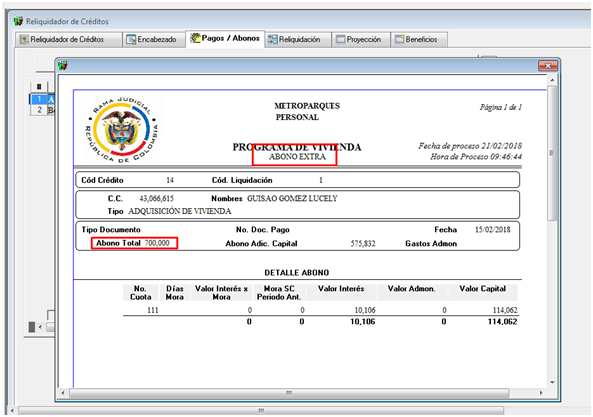Click the GUISAO GOMEZ LUCELY name

pyautogui.click(x=292, y=198)
